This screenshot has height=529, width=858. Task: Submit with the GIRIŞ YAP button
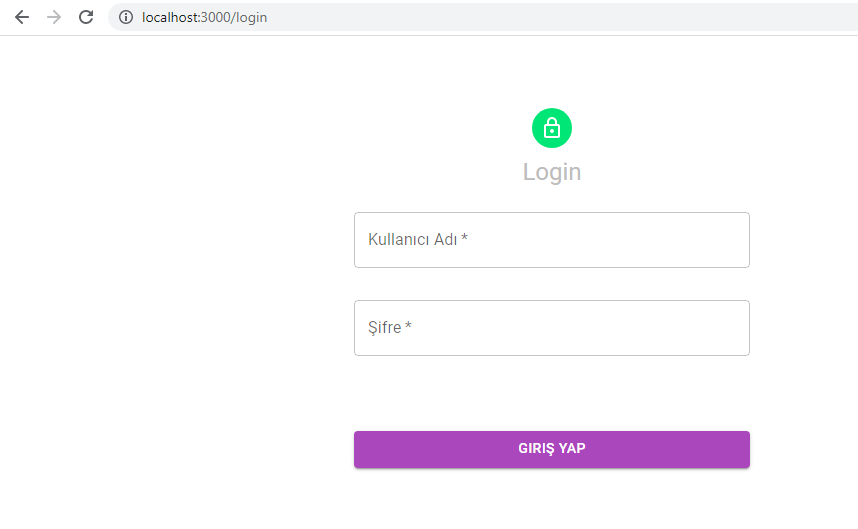click(552, 449)
